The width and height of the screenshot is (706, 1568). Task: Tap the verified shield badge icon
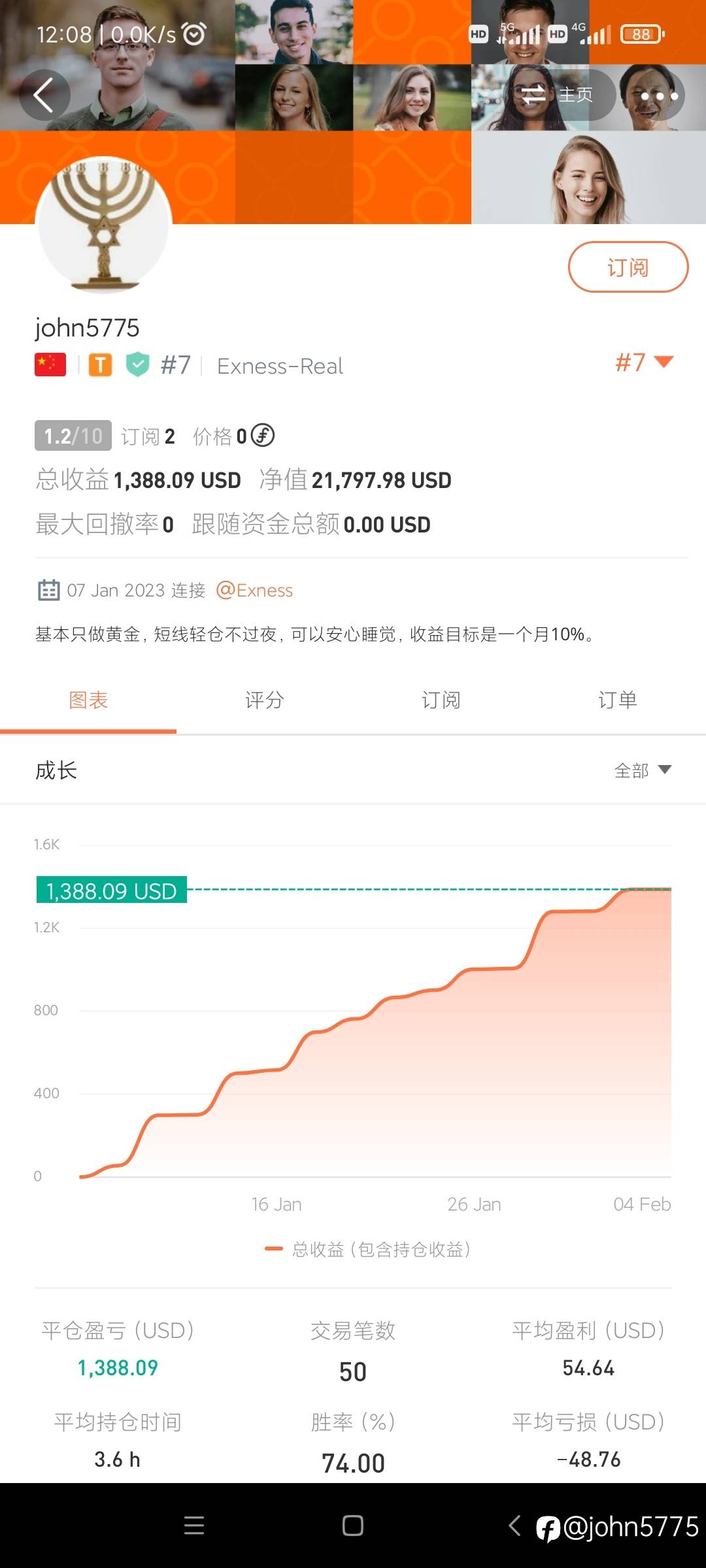(x=138, y=365)
